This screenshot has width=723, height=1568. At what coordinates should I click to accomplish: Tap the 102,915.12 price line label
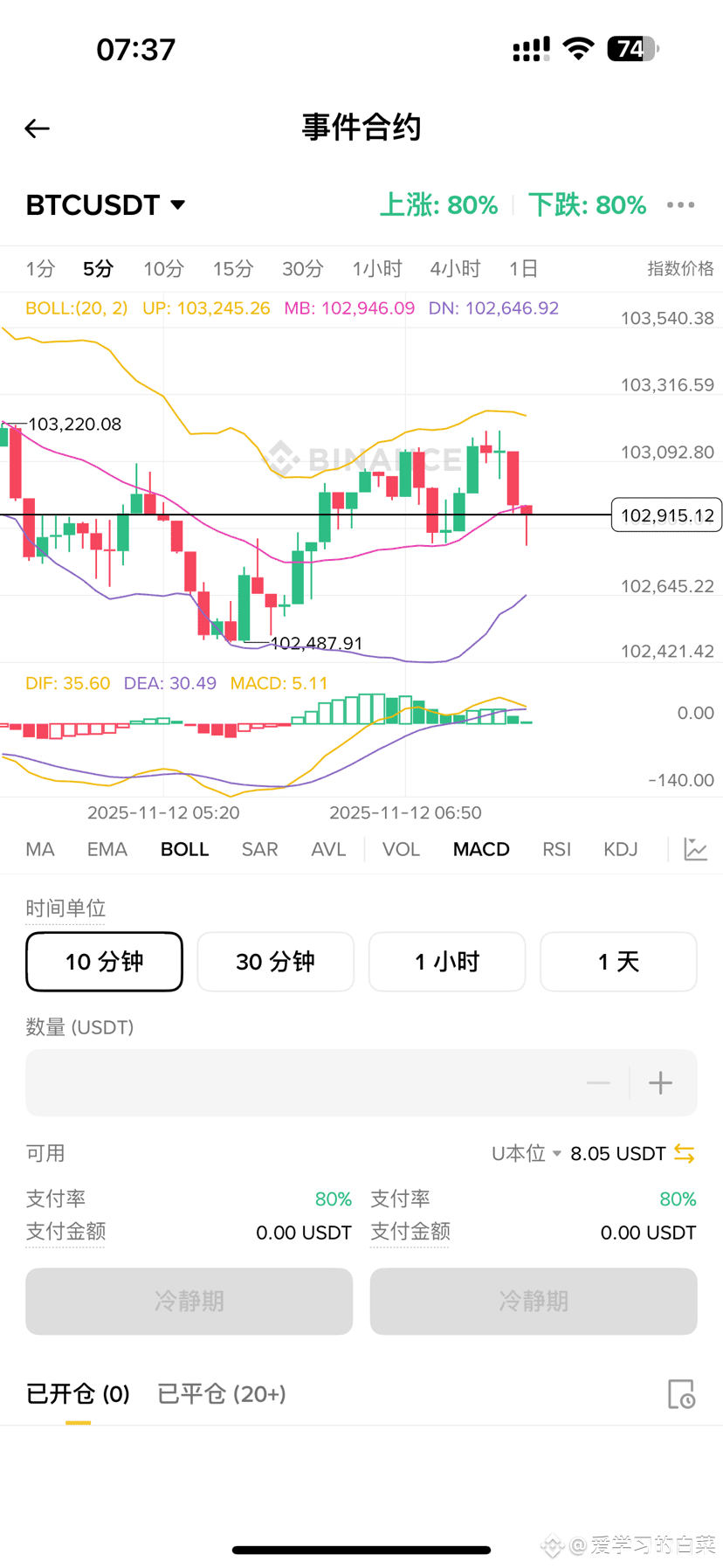[666, 515]
